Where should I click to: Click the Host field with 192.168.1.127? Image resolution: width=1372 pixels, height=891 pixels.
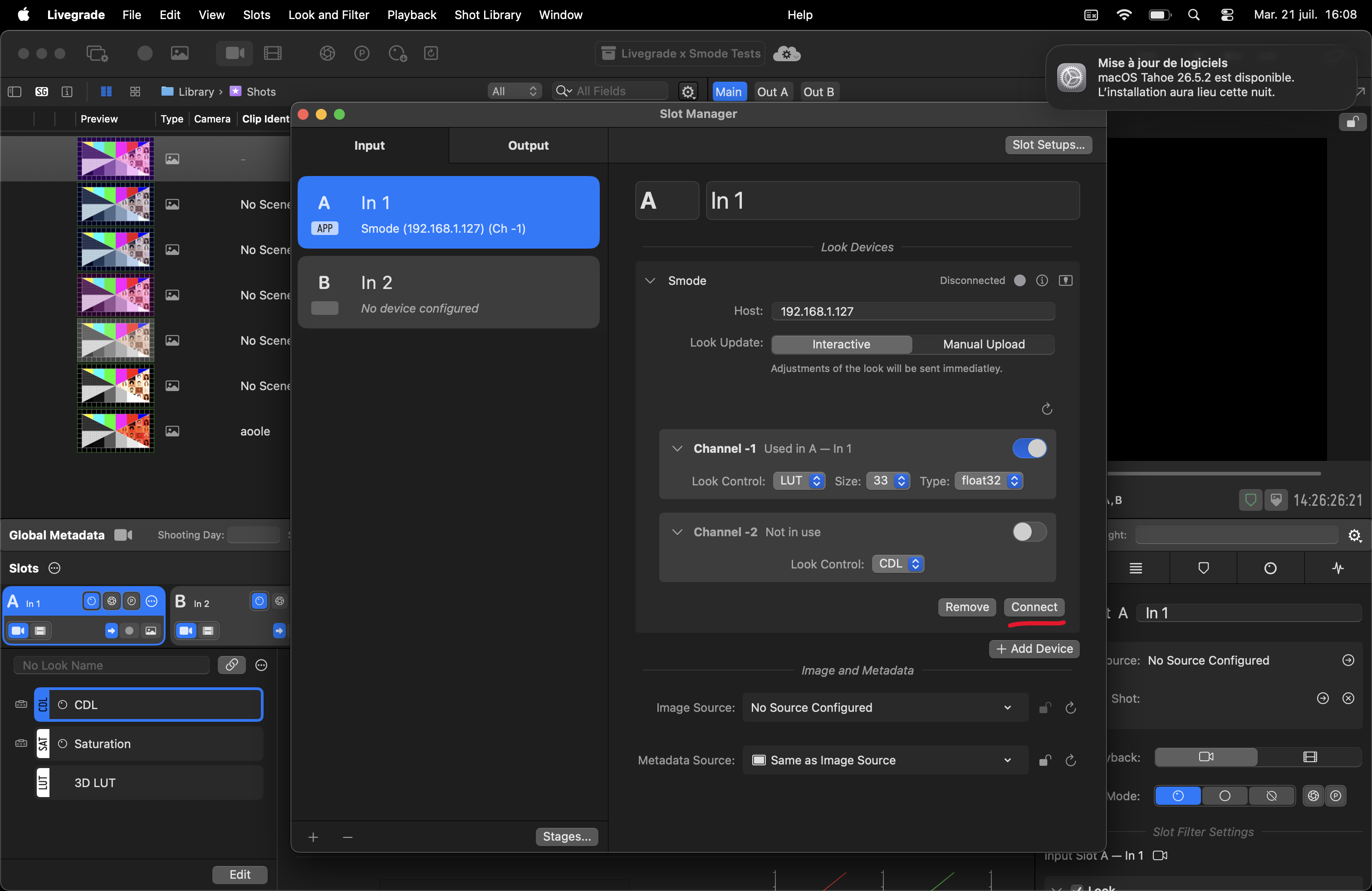(x=914, y=312)
